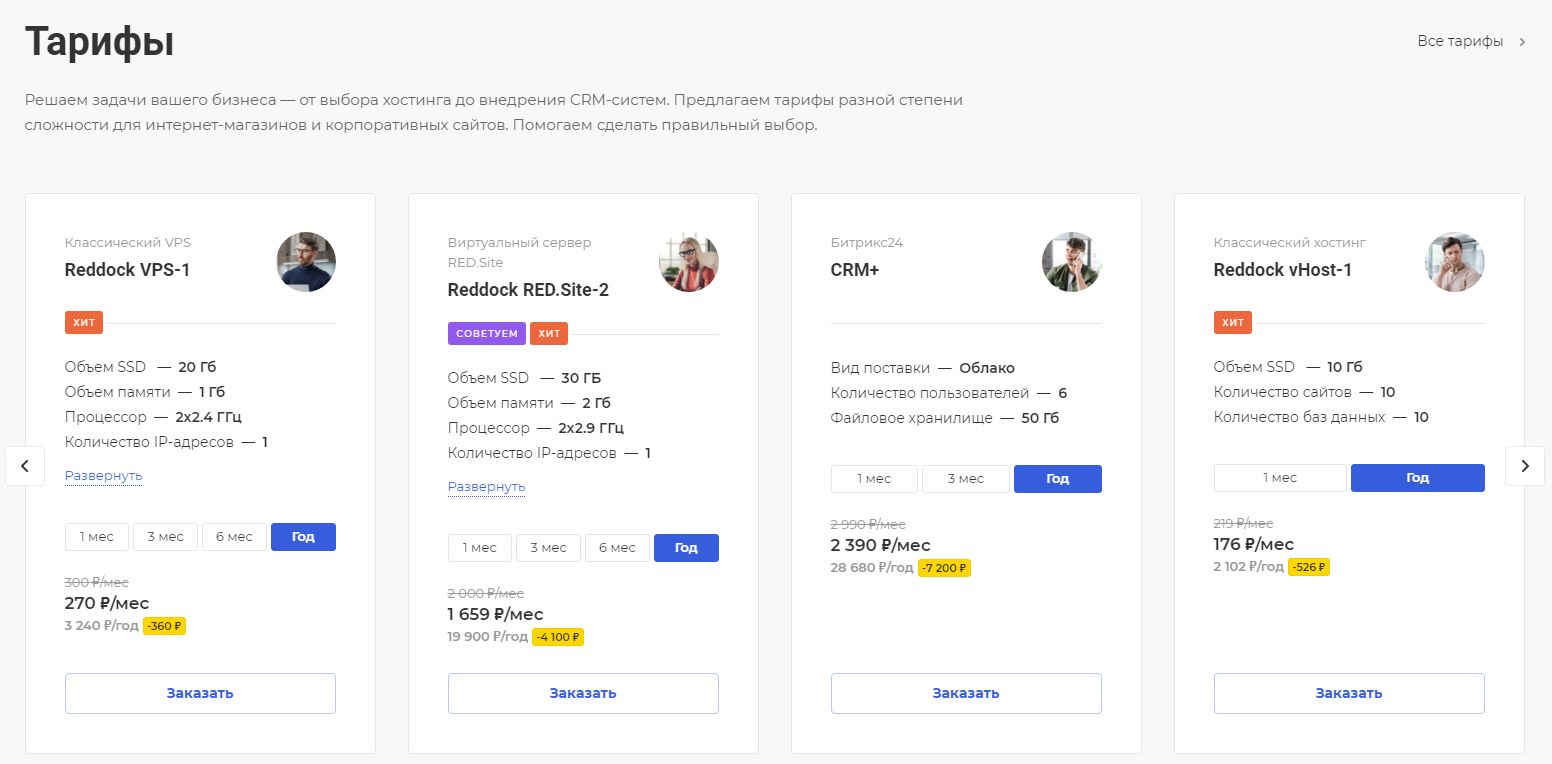Set Reddock vHost-1 period to Год

(1418, 478)
